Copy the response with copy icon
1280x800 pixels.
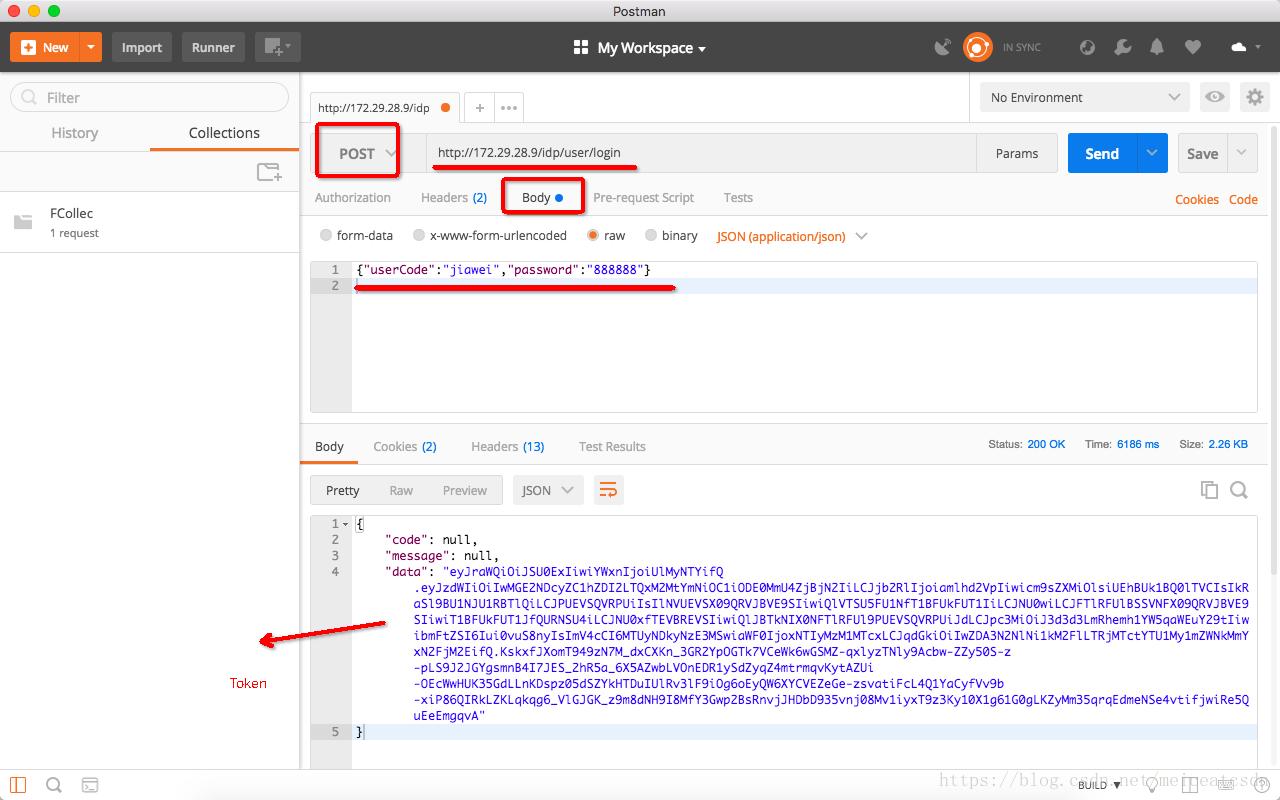[1209, 490]
